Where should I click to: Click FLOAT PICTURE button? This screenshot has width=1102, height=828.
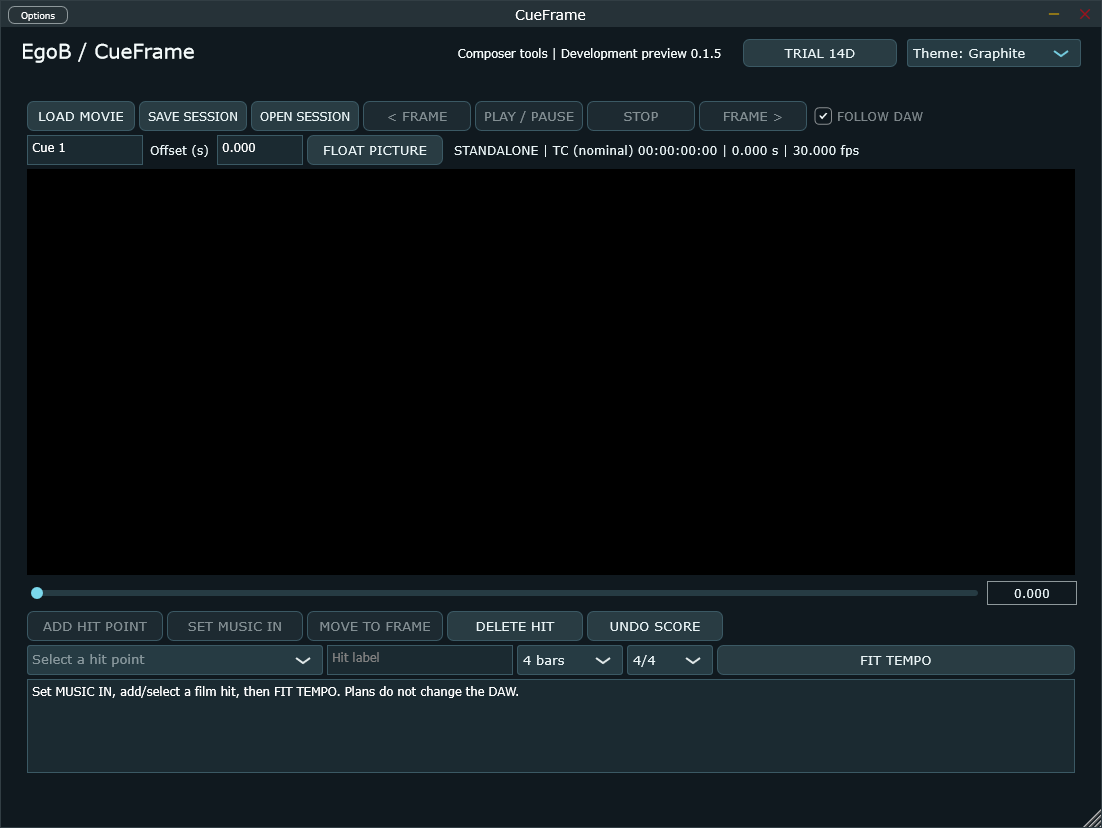375,150
